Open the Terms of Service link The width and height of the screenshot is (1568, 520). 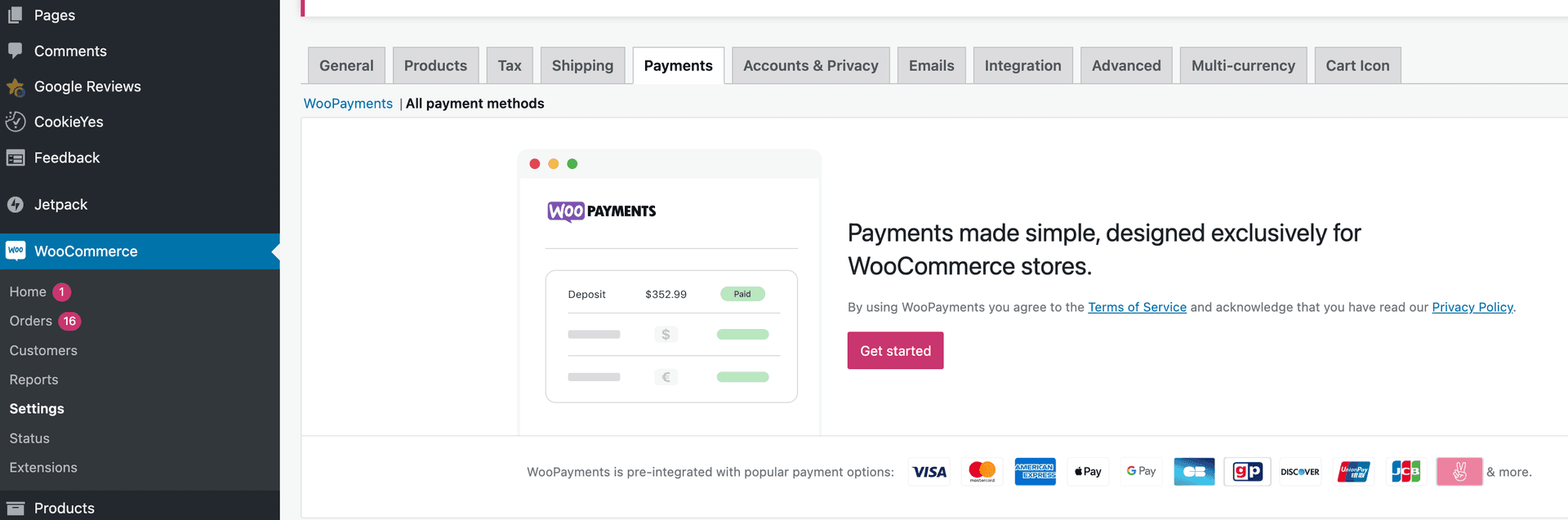click(x=1137, y=307)
